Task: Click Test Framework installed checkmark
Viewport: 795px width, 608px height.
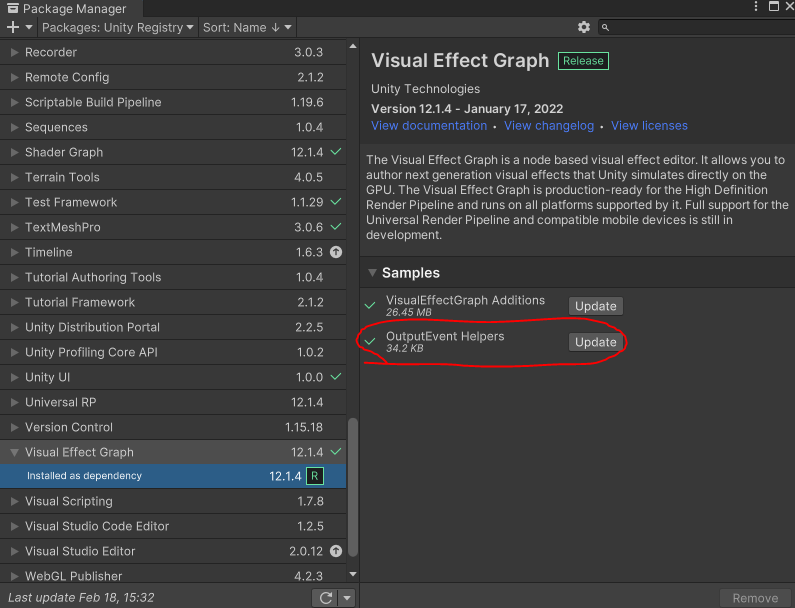Action: coord(336,202)
